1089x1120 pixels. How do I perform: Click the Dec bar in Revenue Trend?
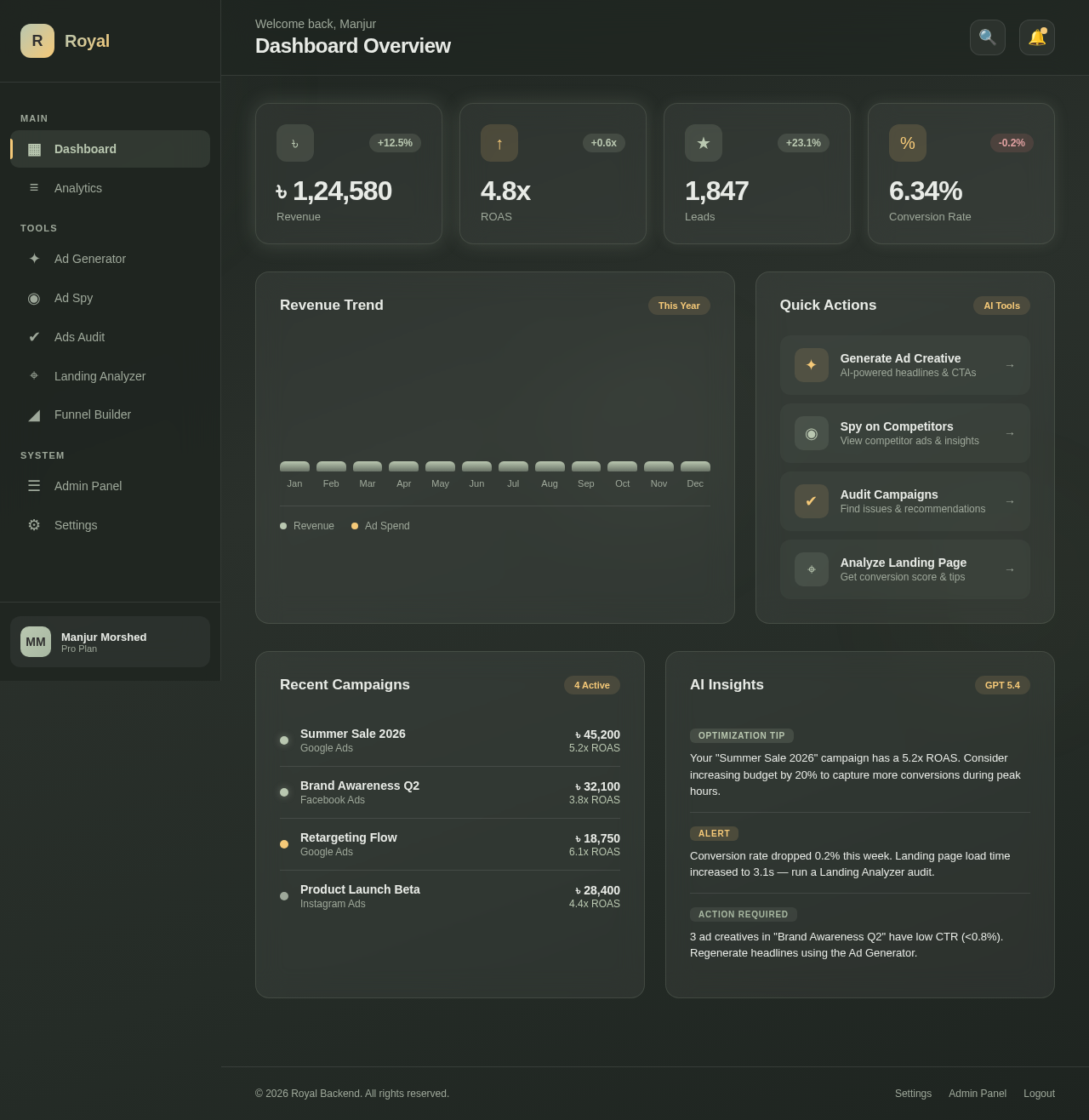coord(695,466)
